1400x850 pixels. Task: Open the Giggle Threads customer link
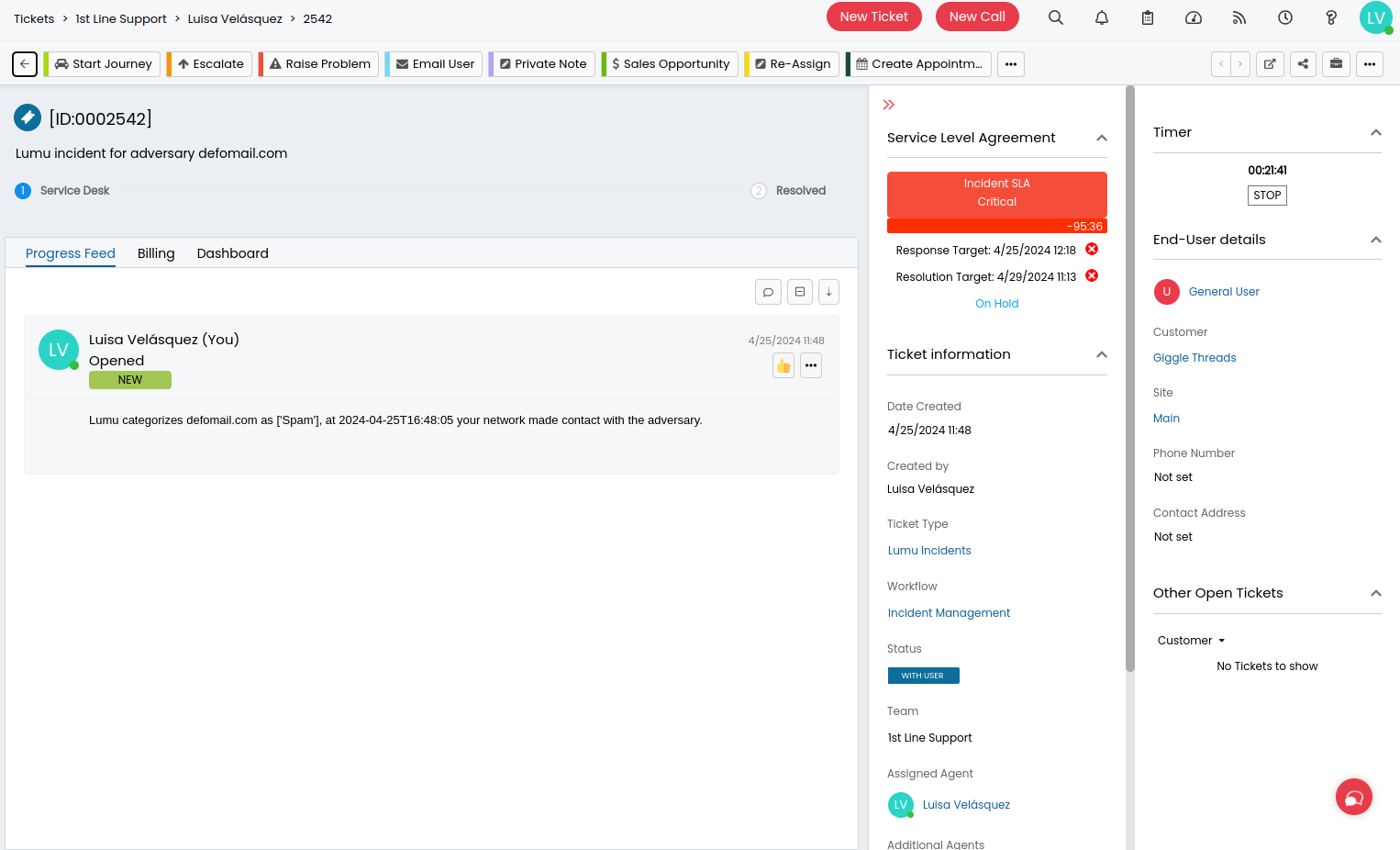pyautogui.click(x=1194, y=358)
